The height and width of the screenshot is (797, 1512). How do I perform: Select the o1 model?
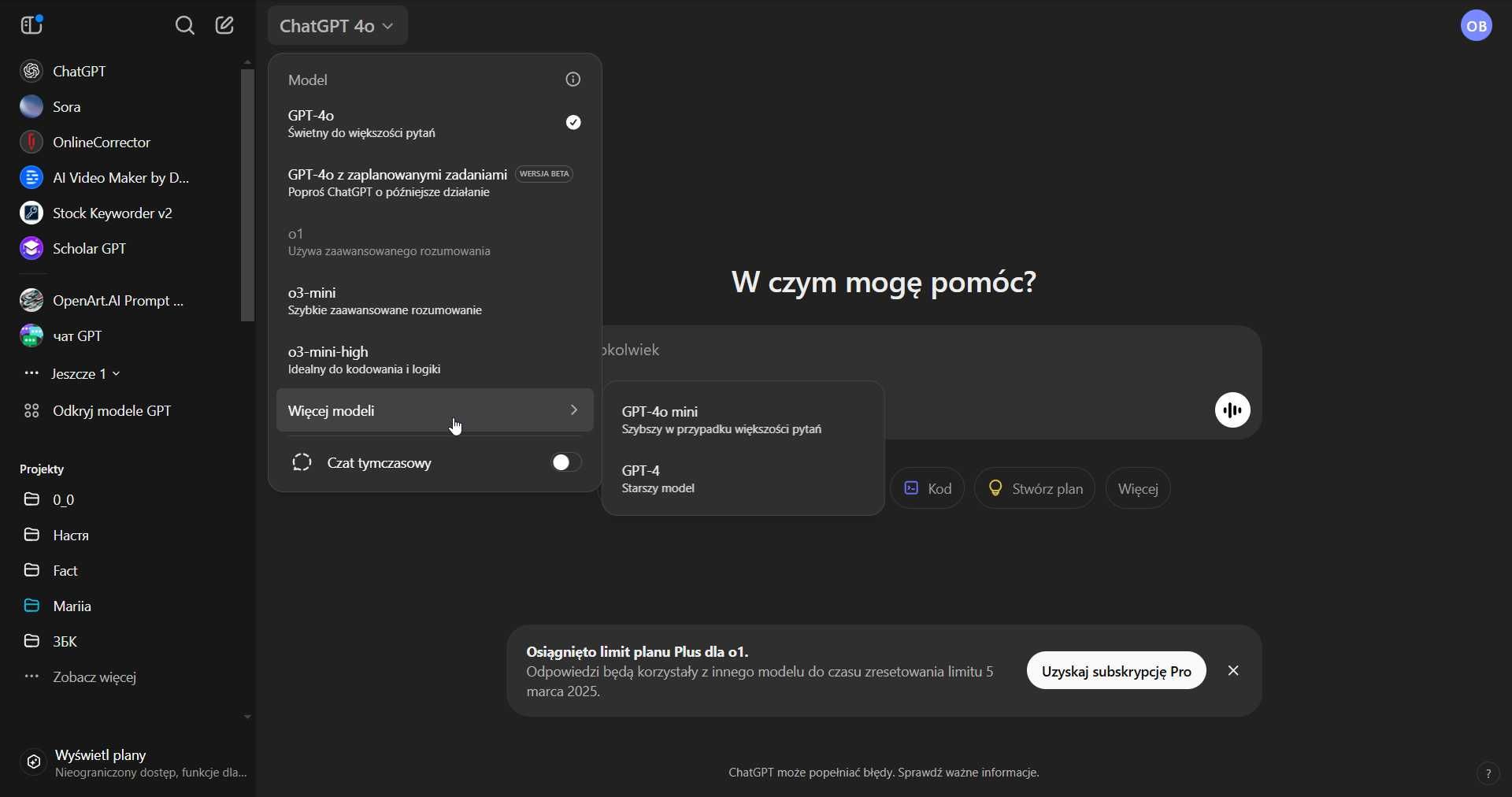435,242
